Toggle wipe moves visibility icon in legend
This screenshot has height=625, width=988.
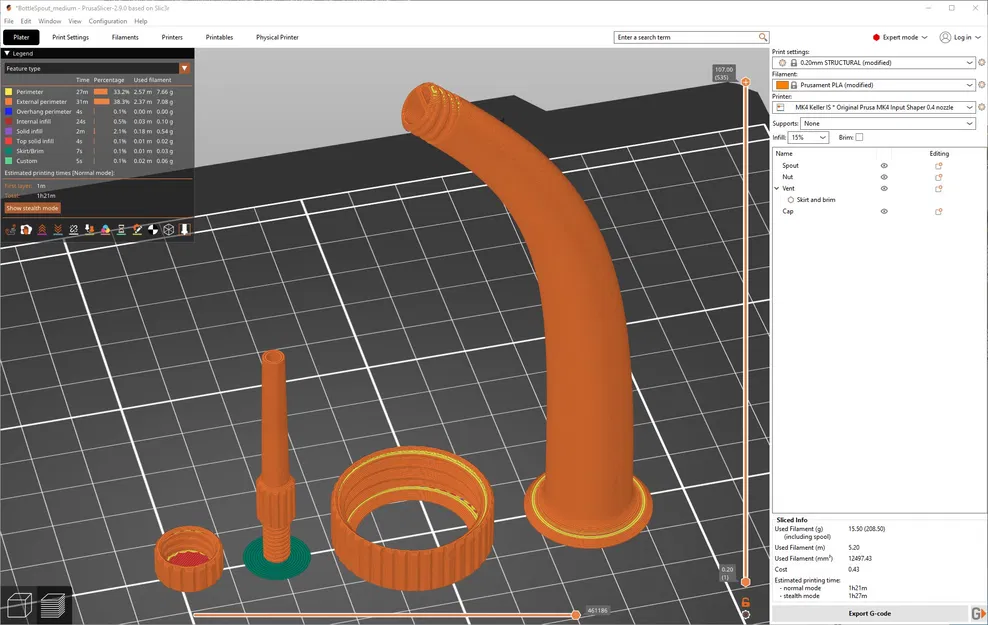click(x=26, y=230)
